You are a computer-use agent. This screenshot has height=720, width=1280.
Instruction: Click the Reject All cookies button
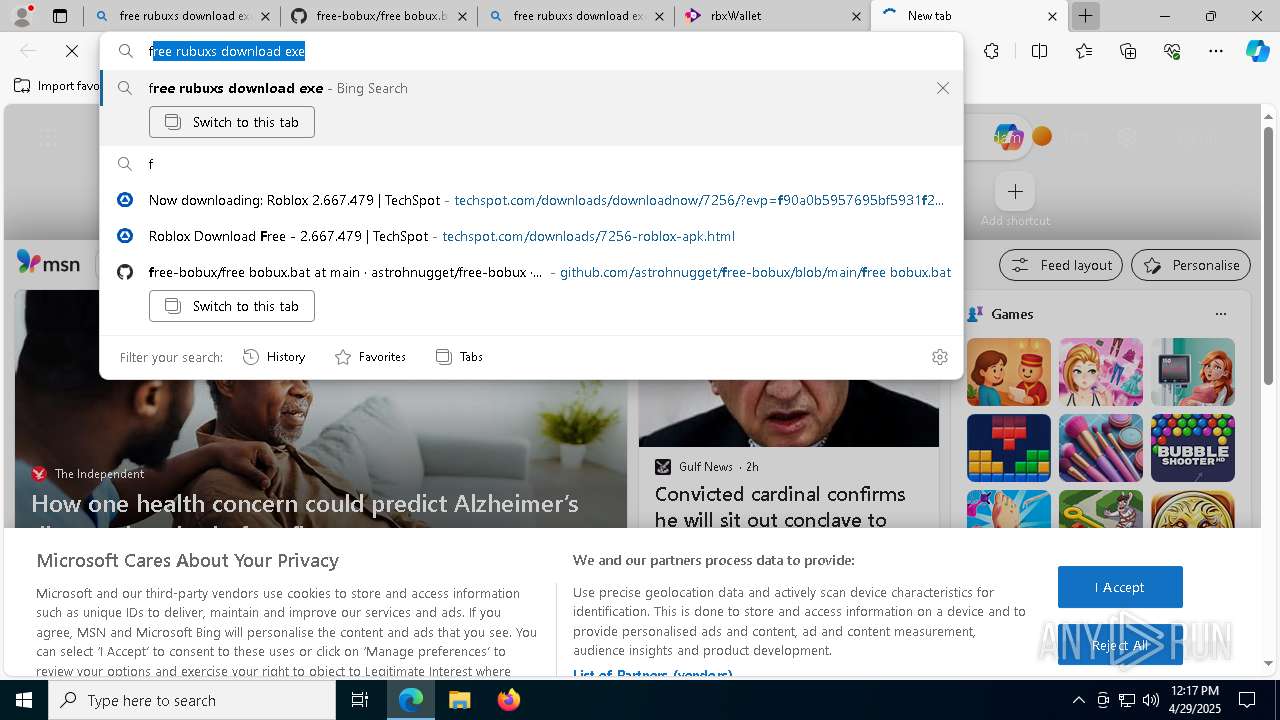click(1120, 645)
